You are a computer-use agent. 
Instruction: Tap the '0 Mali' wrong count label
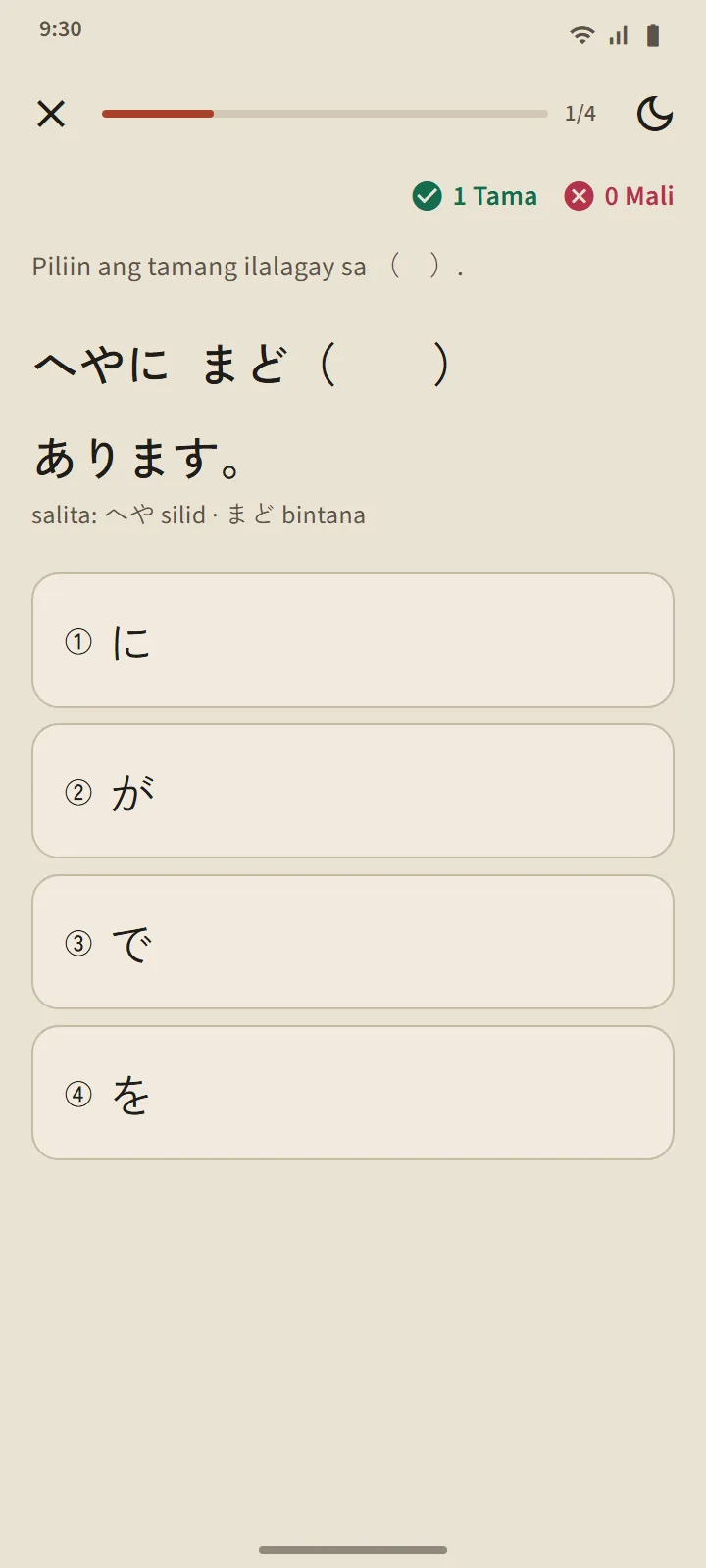pyautogui.click(x=639, y=196)
